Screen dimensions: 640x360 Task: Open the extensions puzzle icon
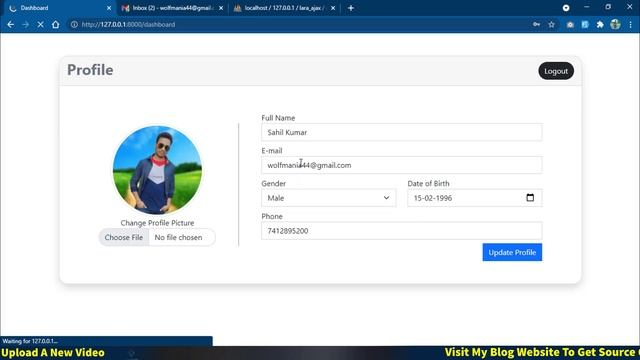[600, 24]
